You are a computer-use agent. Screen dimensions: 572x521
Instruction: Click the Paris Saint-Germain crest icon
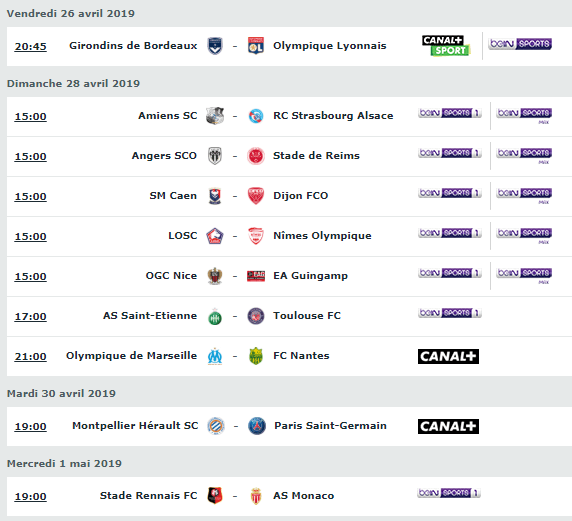tap(257, 426)
